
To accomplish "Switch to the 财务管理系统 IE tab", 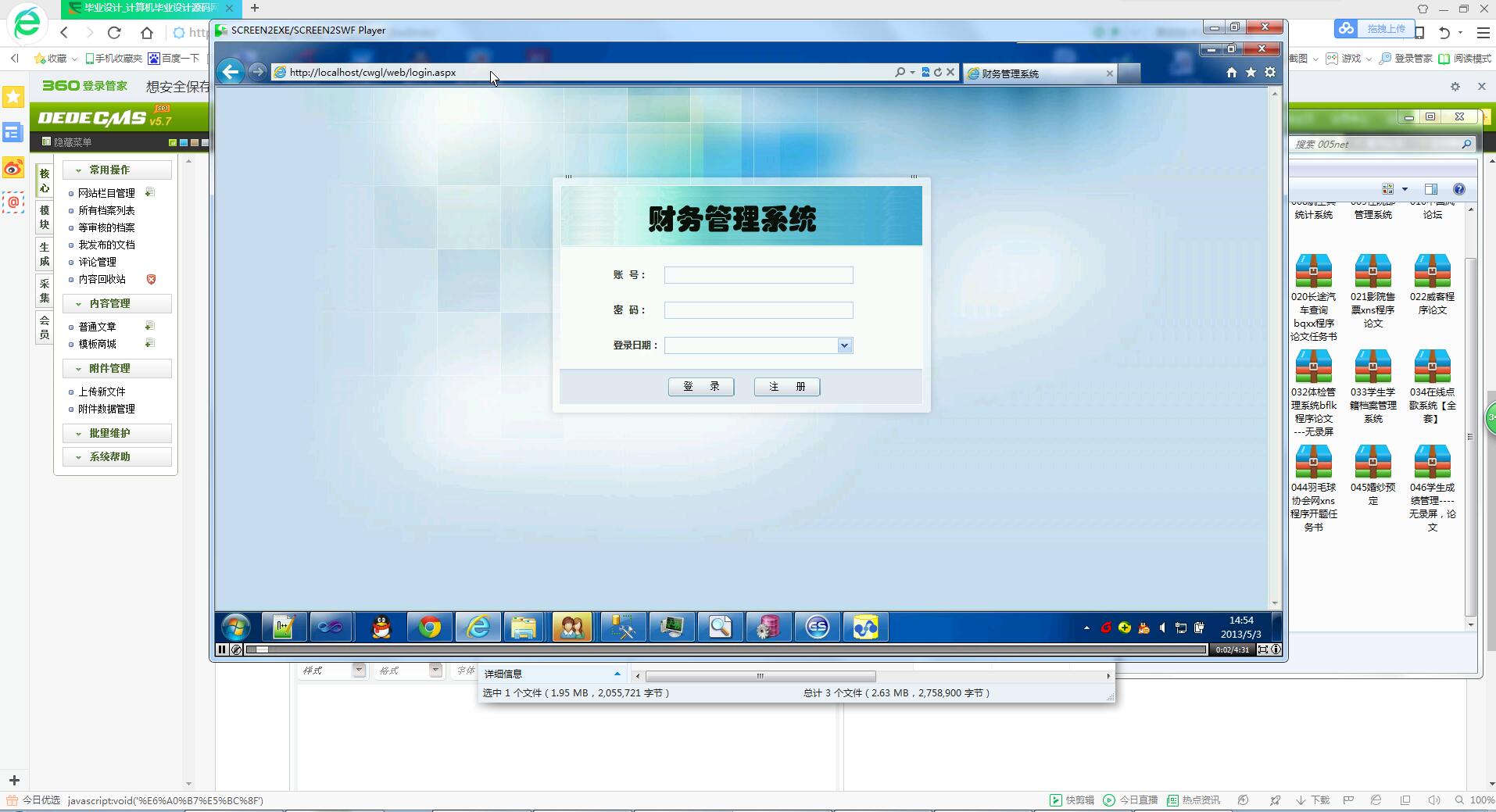I will 1040,73.
